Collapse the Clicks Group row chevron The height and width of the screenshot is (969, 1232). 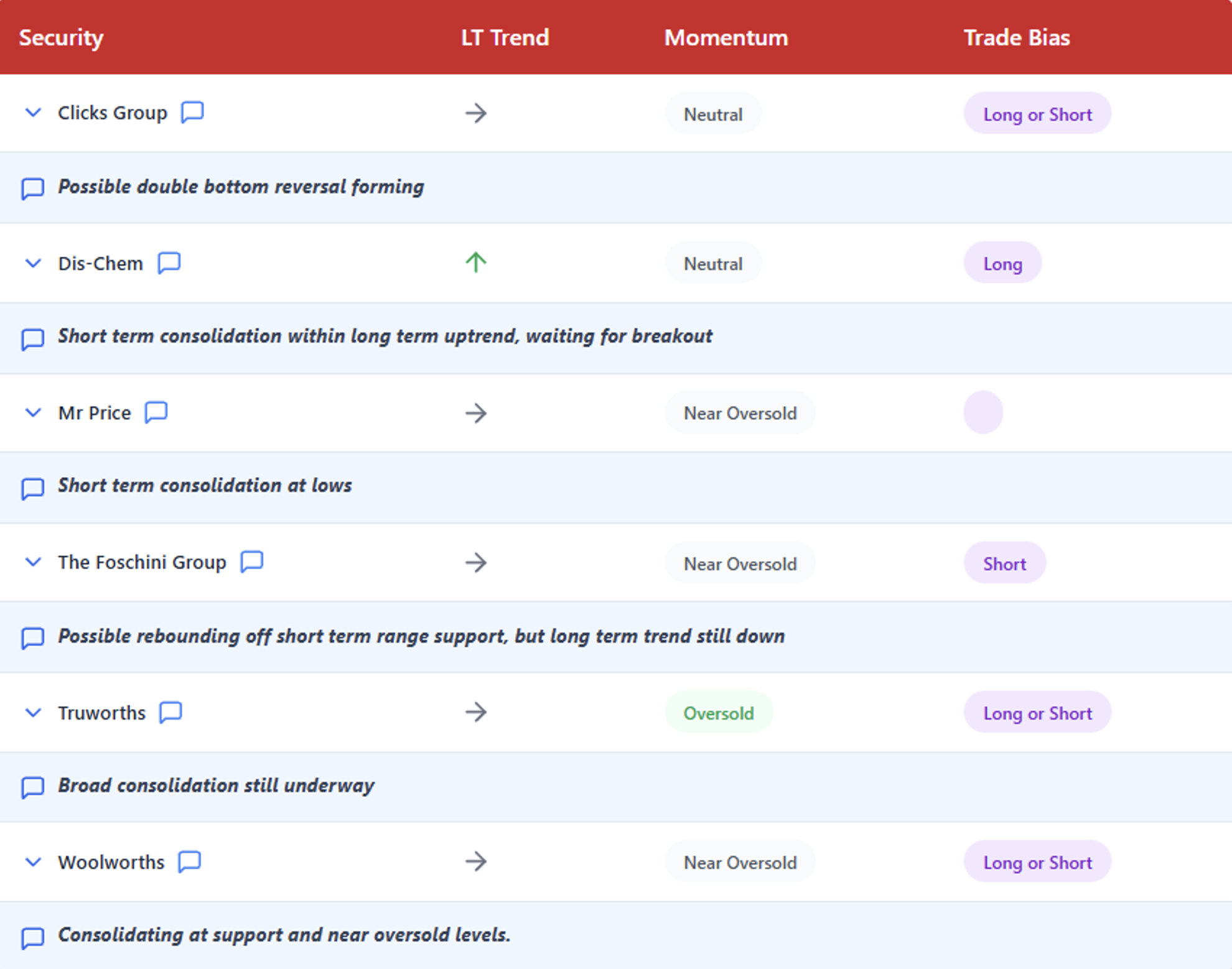click(x=33, y=113)
